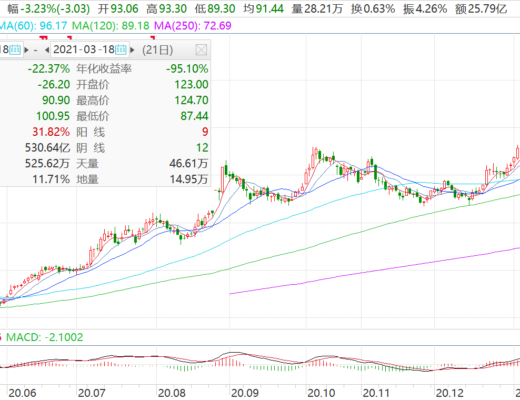This screenshot has height=400, width=520.
Task: Click the annualized return value -95.10%
Action: [x=187, y=69]
